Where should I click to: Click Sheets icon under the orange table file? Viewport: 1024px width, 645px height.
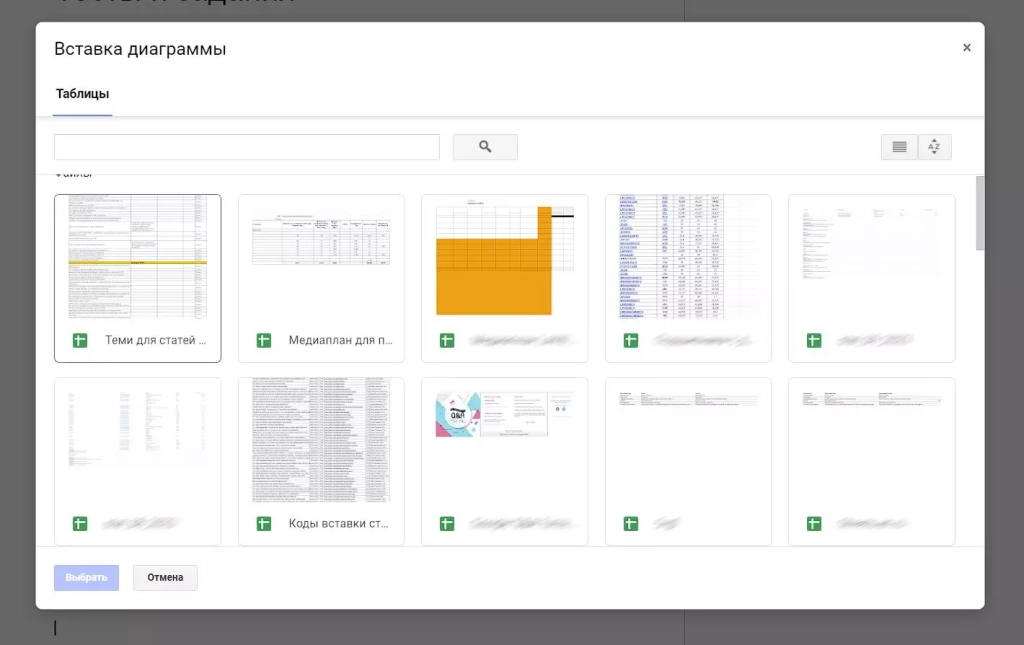tap(447, 340)
